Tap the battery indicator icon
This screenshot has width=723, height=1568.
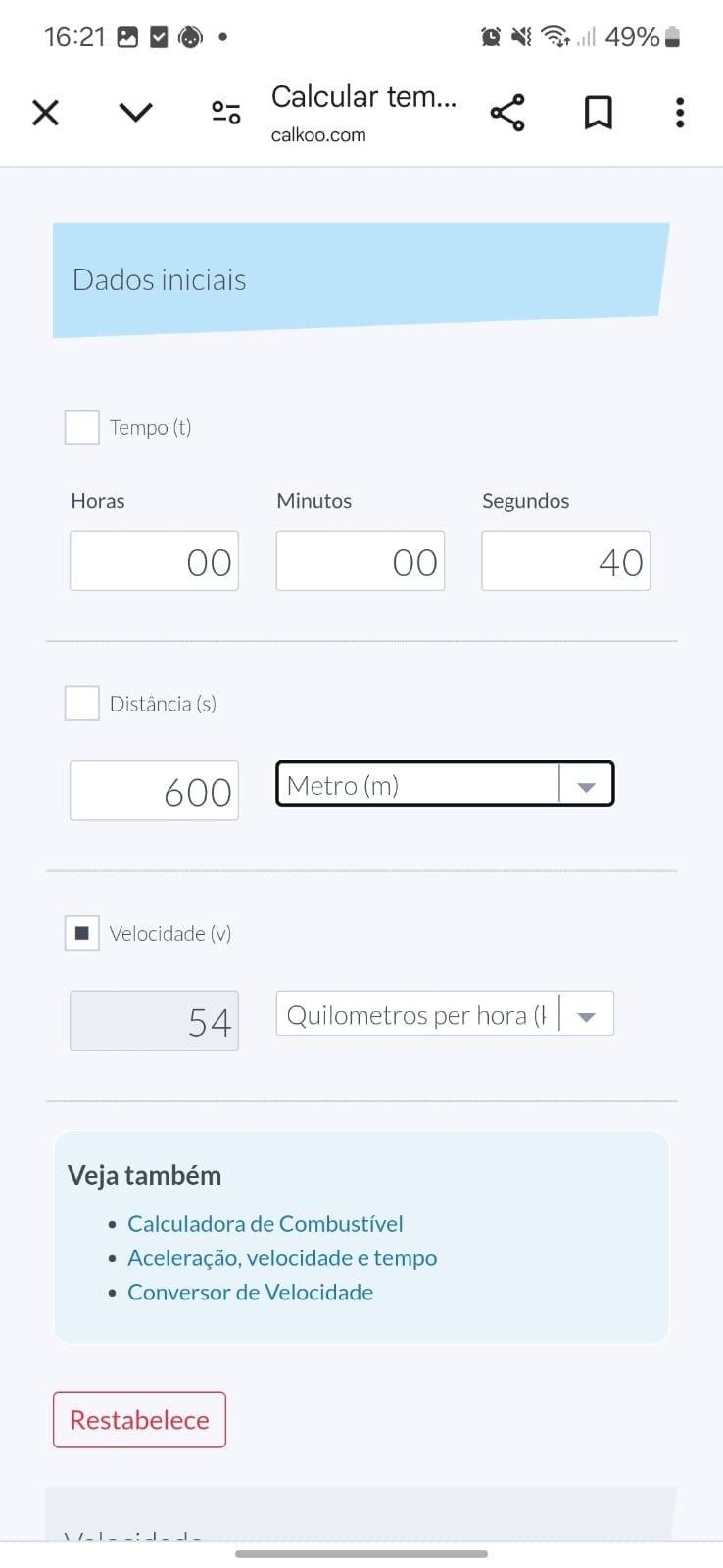click(672, 37)
